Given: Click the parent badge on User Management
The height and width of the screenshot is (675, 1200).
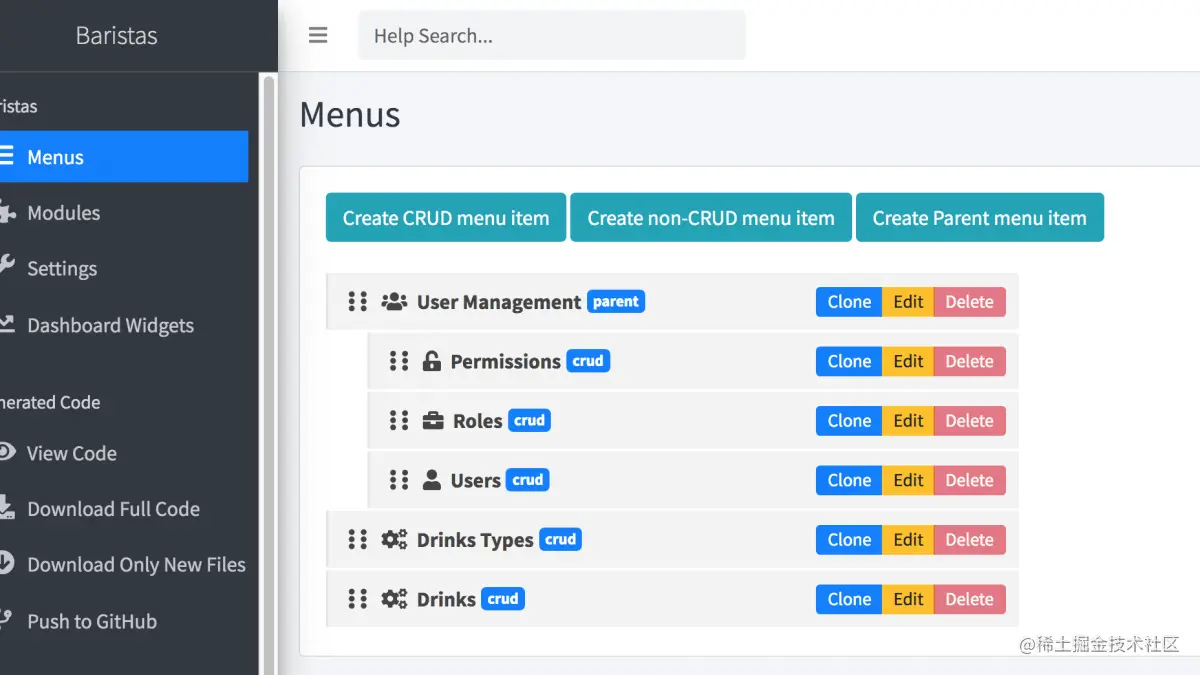Looking at the screenshot, I should (615, 301).
